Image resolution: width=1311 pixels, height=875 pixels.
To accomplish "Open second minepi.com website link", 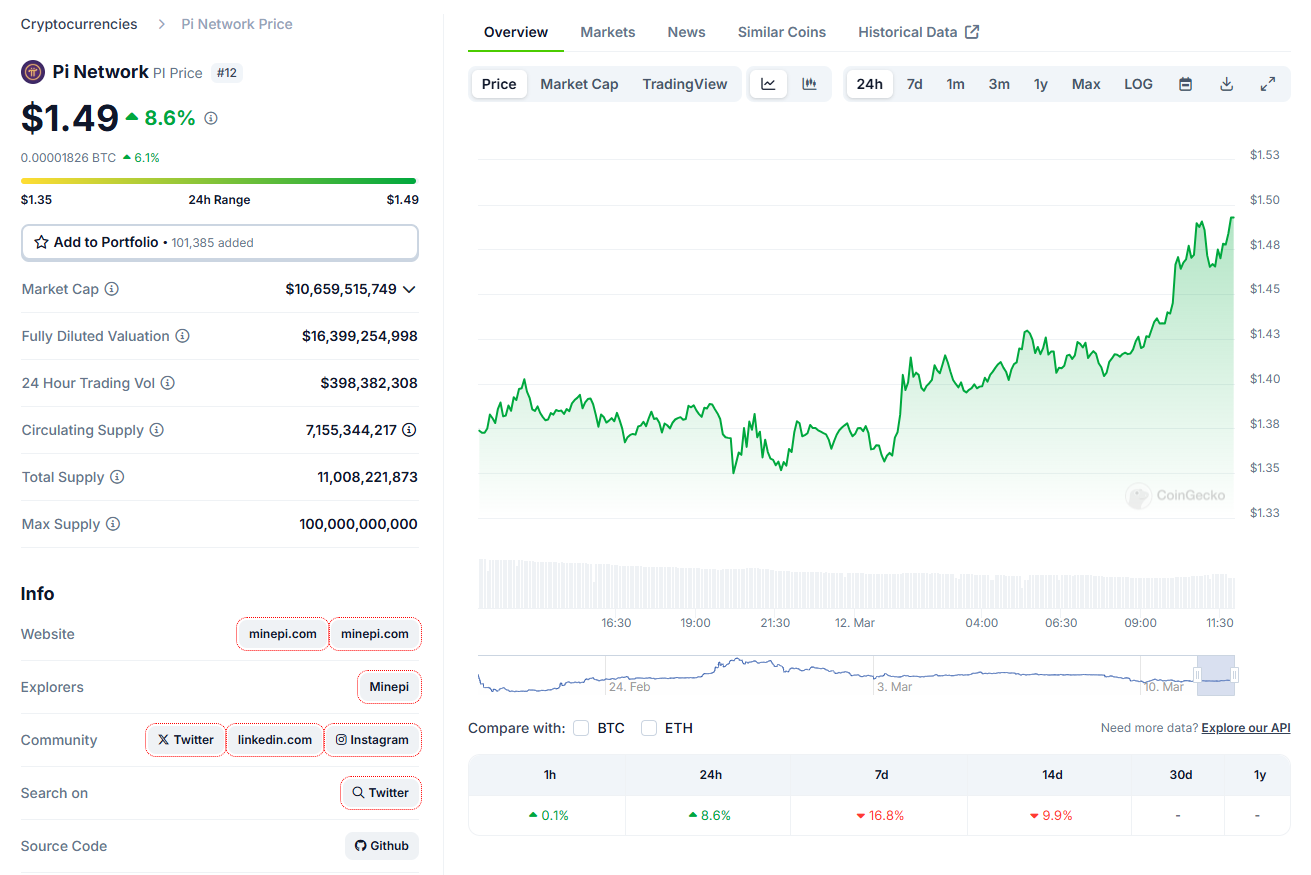I will pos(375,634).
